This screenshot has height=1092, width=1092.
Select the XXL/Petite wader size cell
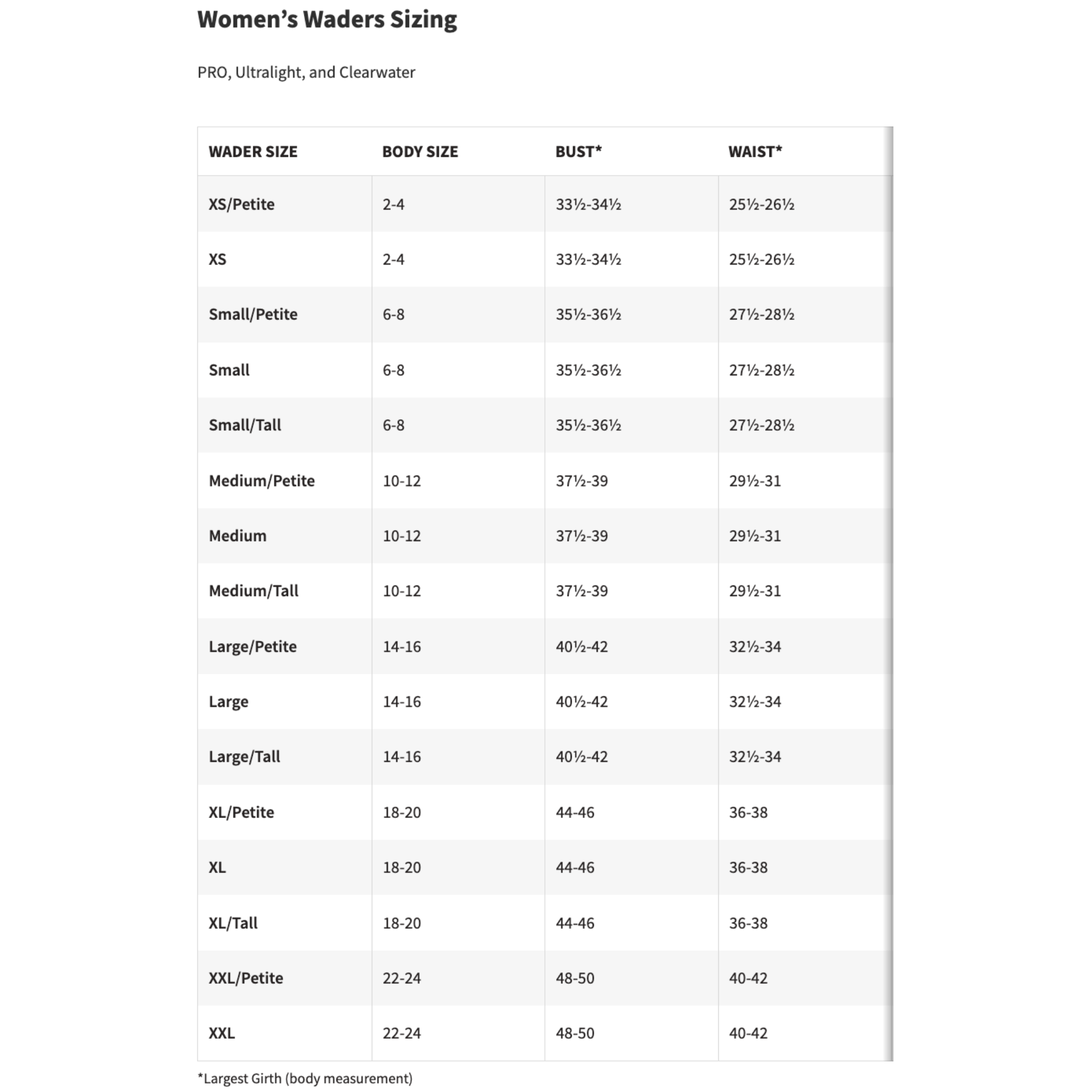click(x=246, y=978)
